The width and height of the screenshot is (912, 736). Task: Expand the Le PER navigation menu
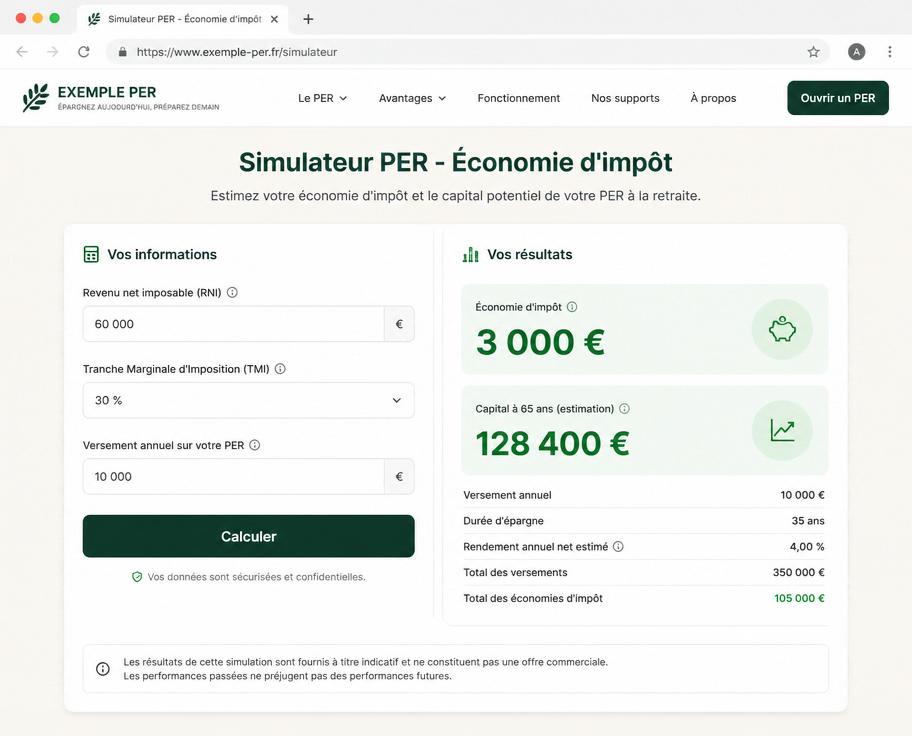[322, 98]
